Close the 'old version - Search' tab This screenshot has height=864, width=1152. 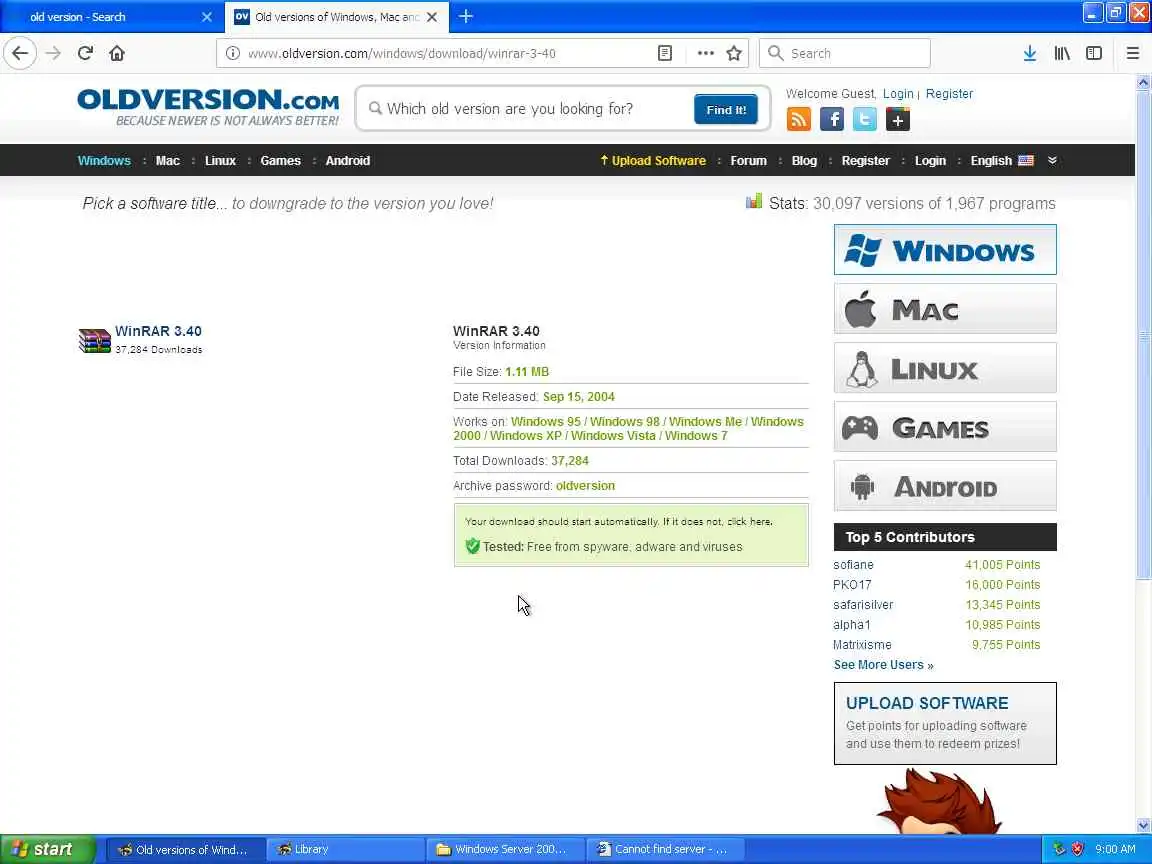coord(207,16)
